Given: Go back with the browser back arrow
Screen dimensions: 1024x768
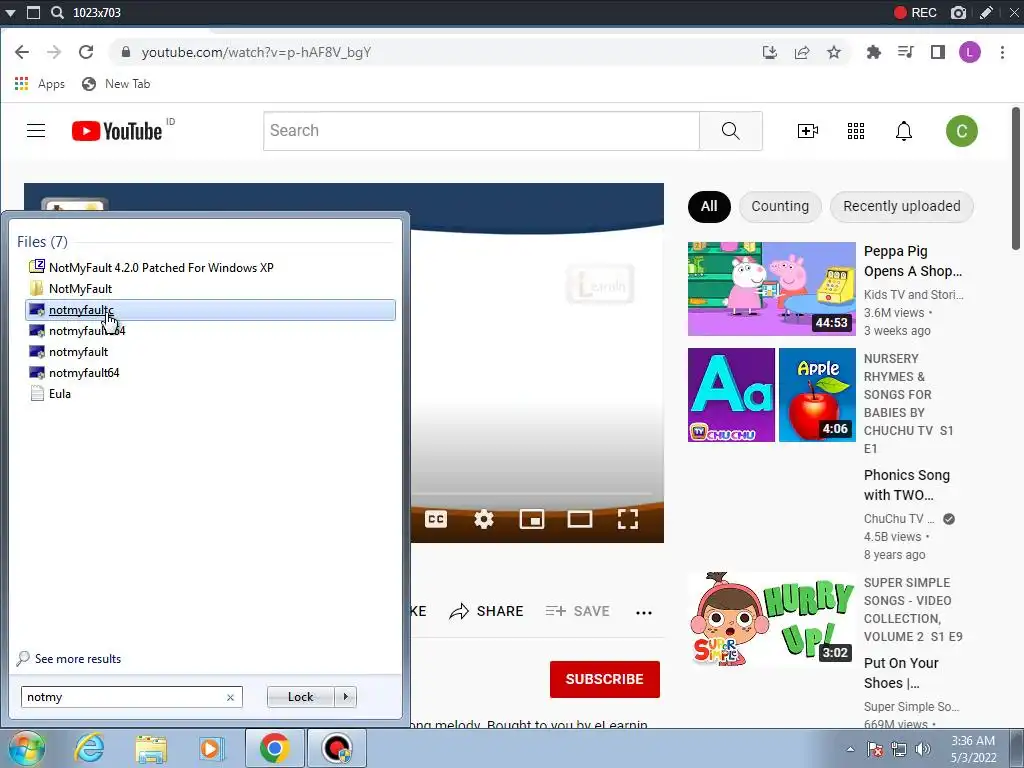Looking at the screenshot, I should click(22, 52).
